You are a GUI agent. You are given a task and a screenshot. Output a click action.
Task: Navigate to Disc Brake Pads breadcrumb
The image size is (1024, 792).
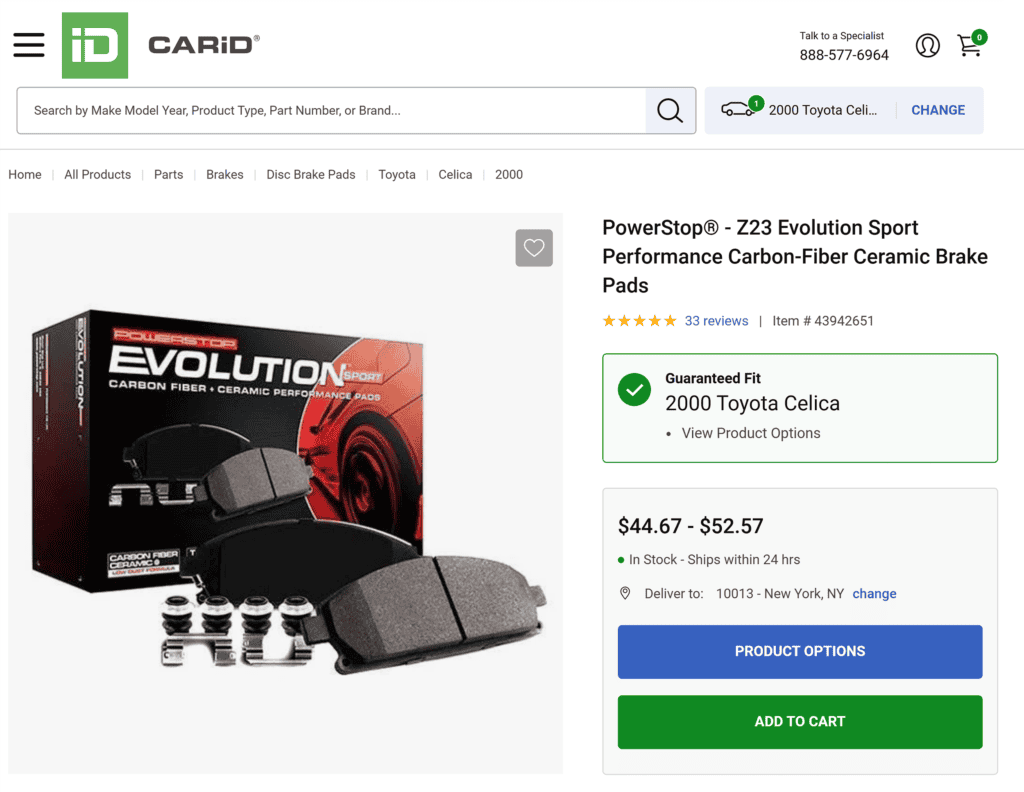[311, 174]
